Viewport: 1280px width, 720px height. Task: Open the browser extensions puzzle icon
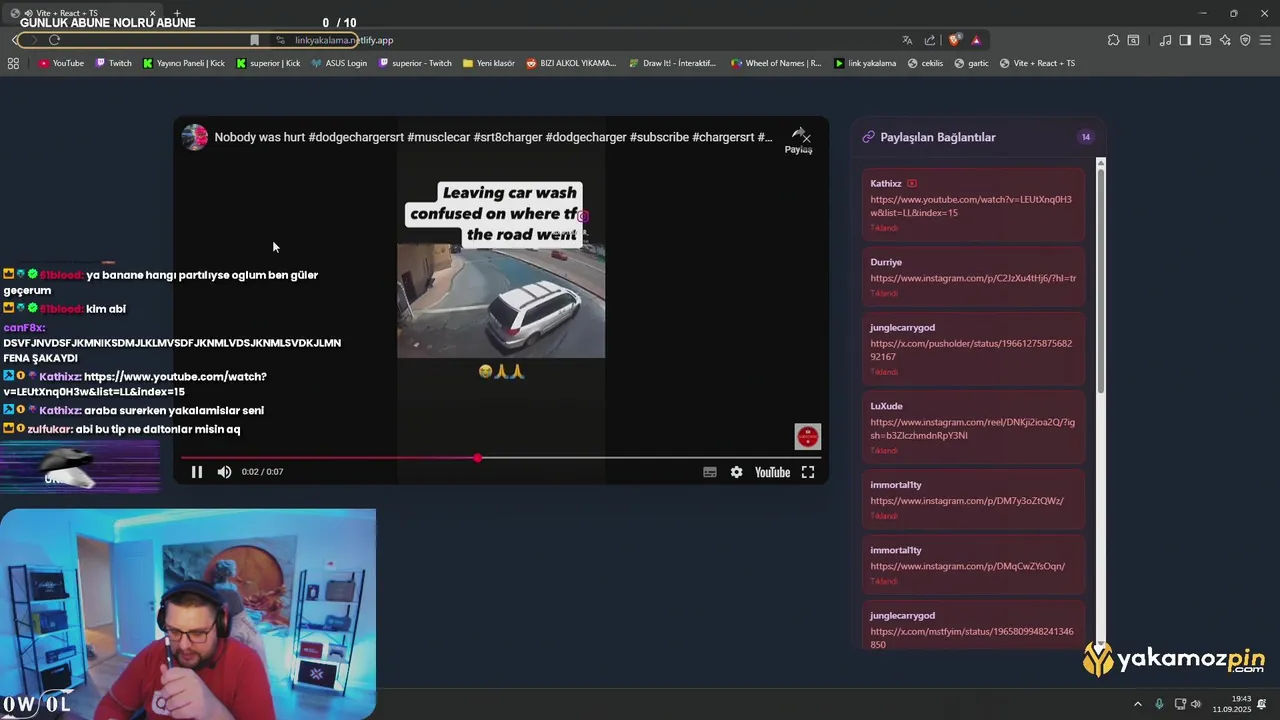1113,40
